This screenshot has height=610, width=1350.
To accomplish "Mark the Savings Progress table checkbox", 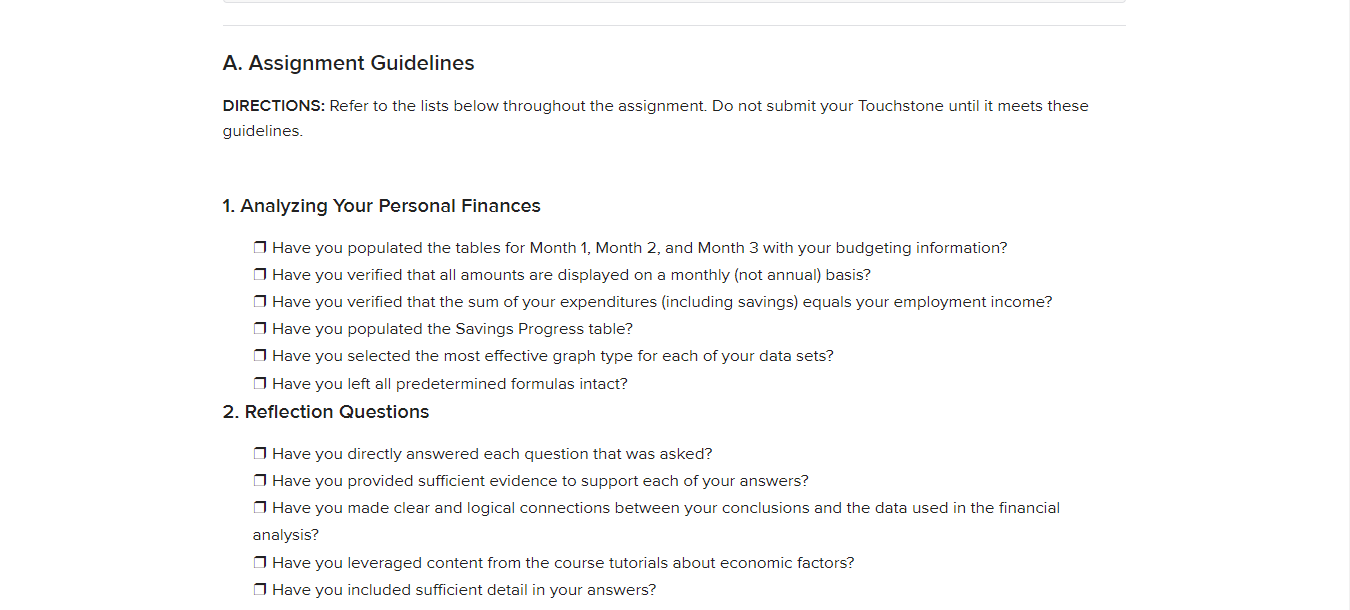I will (x=260, y=329).
